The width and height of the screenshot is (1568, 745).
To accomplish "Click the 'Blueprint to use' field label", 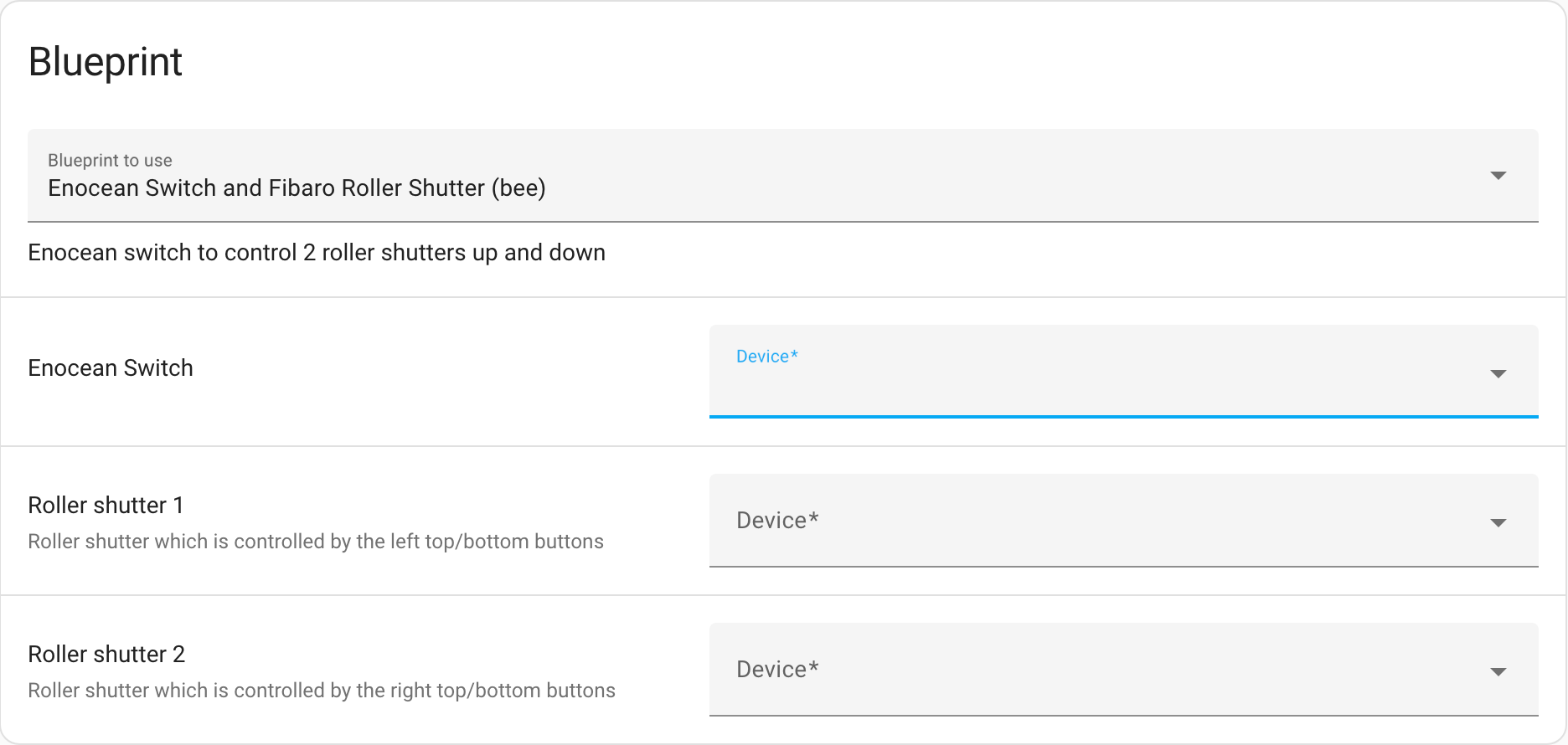I will pos(110,161).
